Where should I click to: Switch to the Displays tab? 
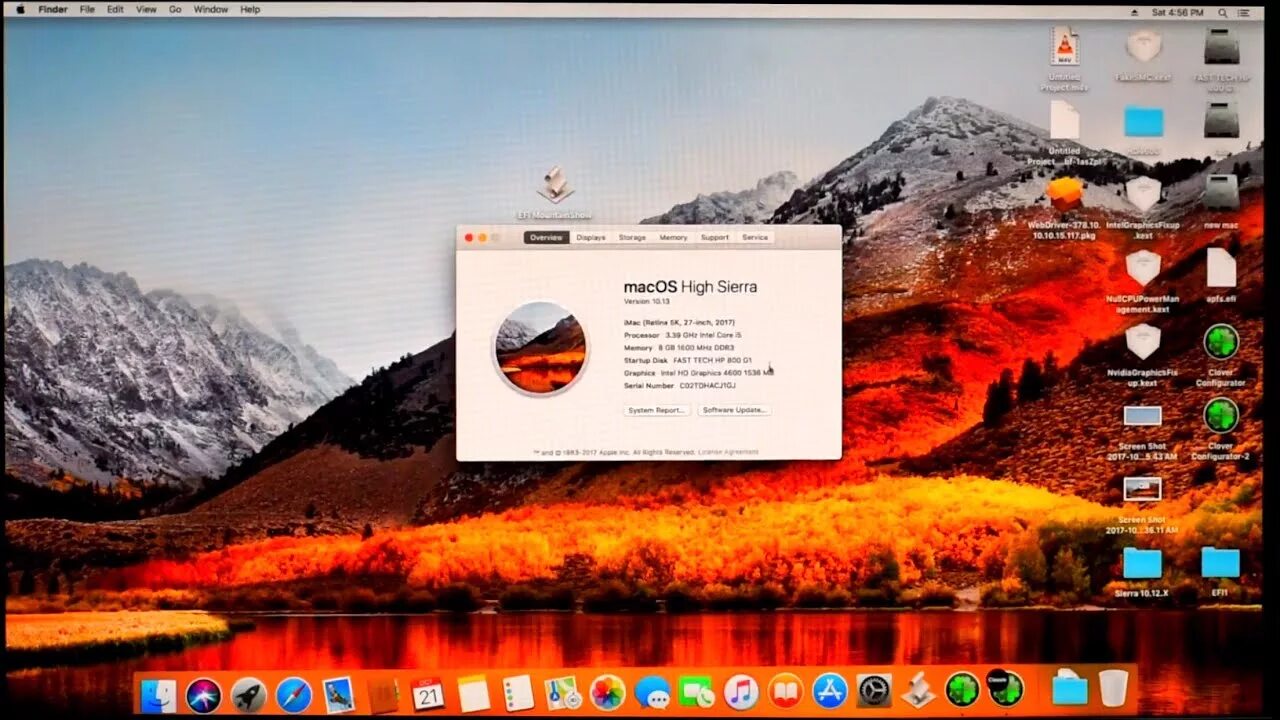click(591, 237)
